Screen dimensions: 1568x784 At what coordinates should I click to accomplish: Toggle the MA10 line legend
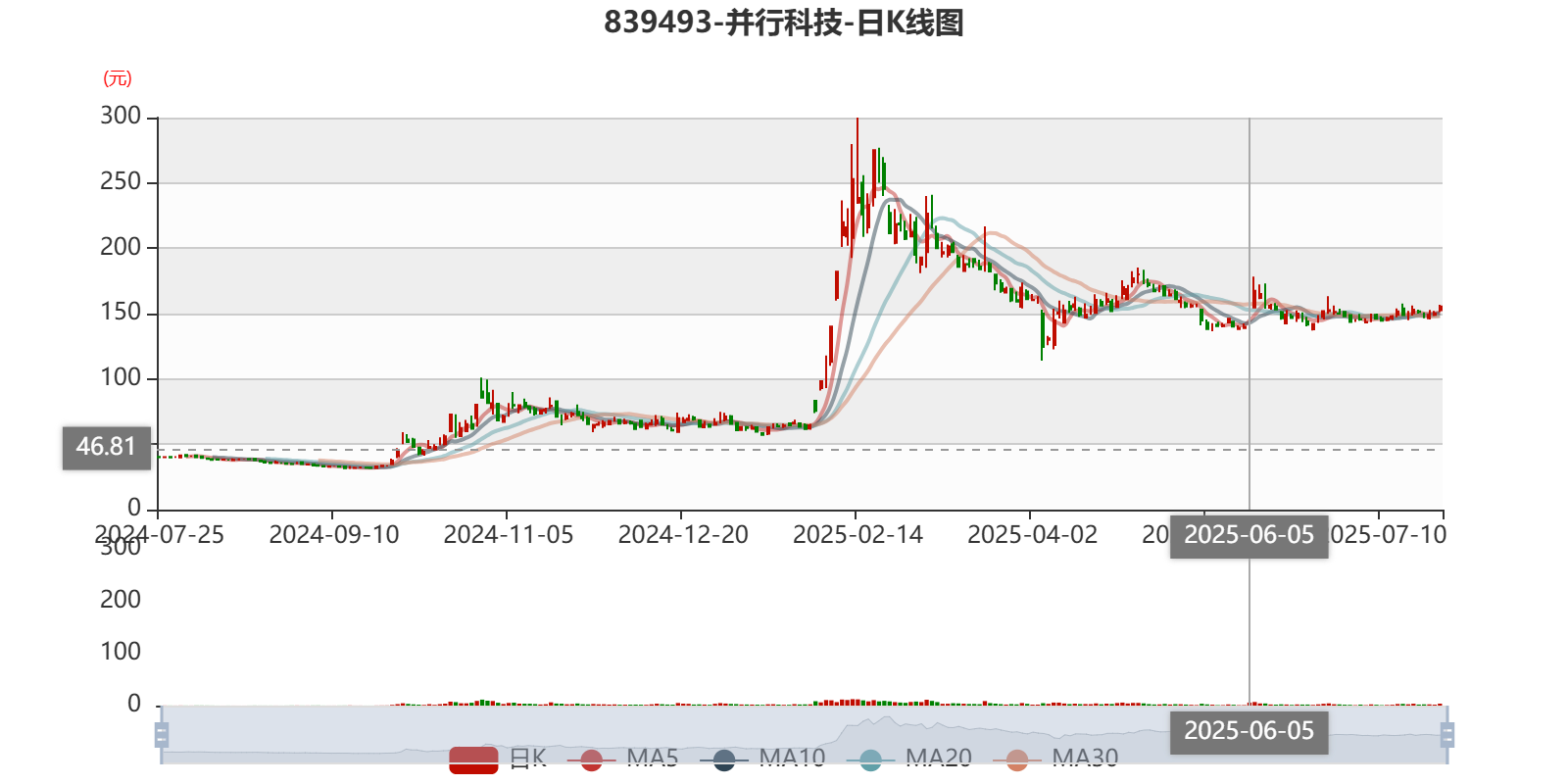(762, 759)
